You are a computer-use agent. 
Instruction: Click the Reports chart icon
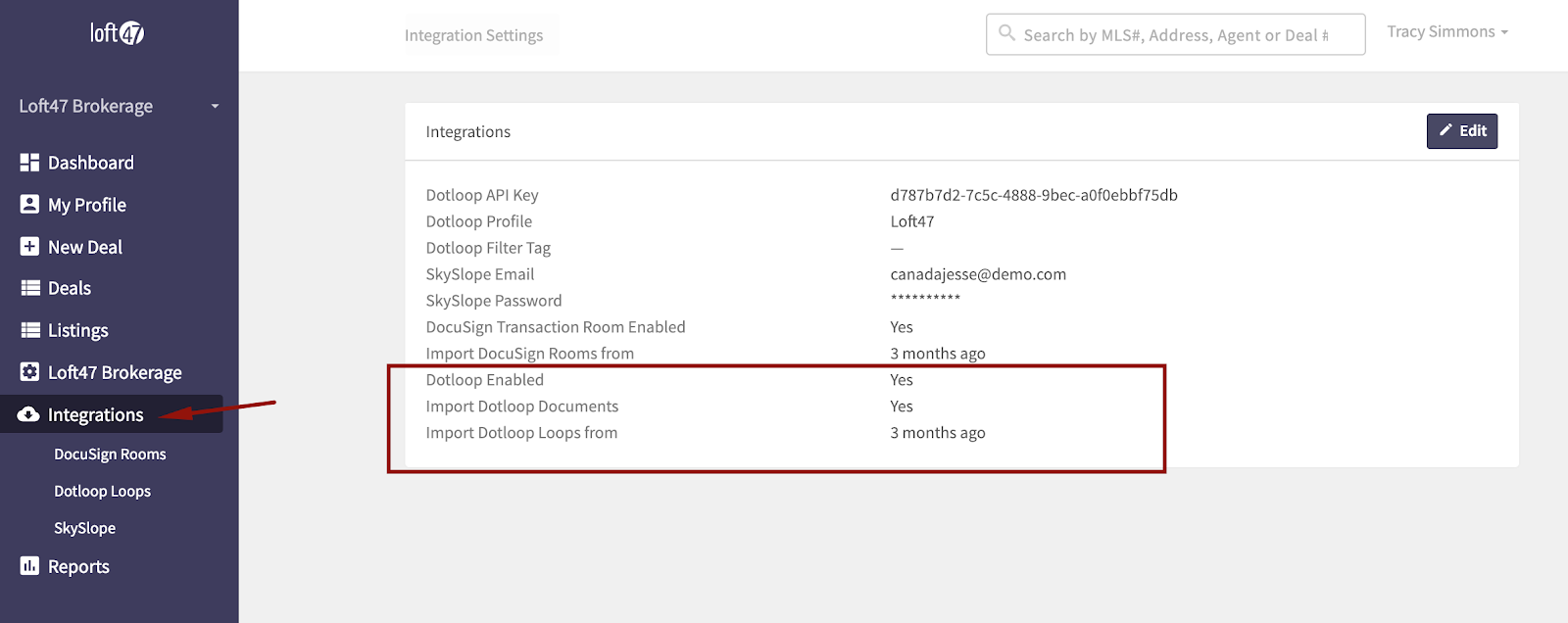point(29,566)
